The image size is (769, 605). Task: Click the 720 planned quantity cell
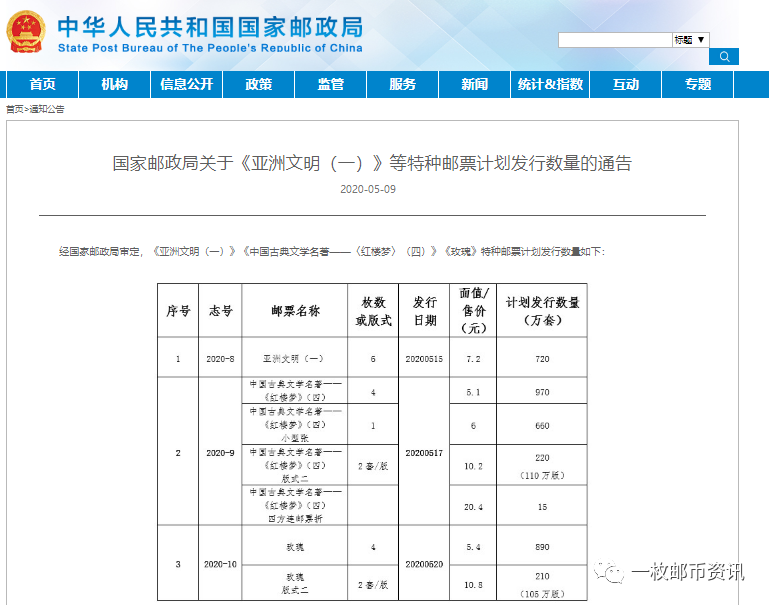542,358
